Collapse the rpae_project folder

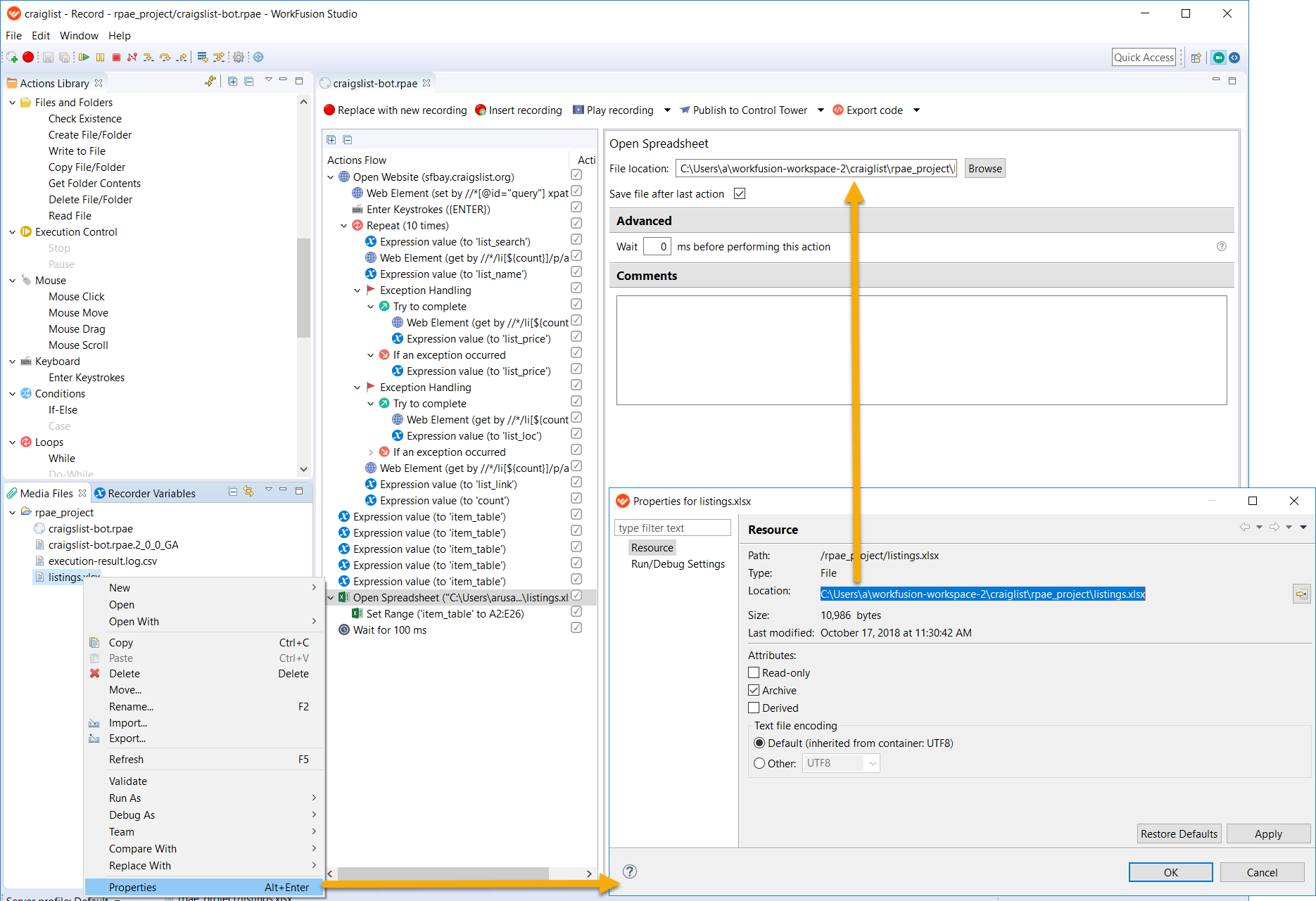(x=12, y=513)
